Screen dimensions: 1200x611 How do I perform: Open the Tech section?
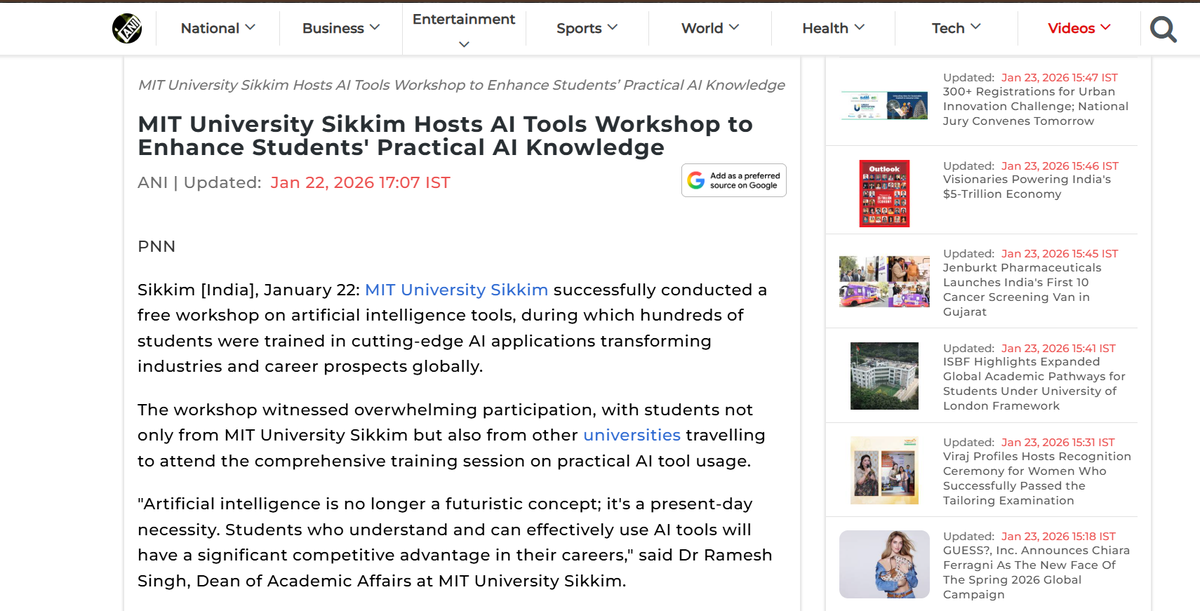pyautogui.click(x=948, y=28)
